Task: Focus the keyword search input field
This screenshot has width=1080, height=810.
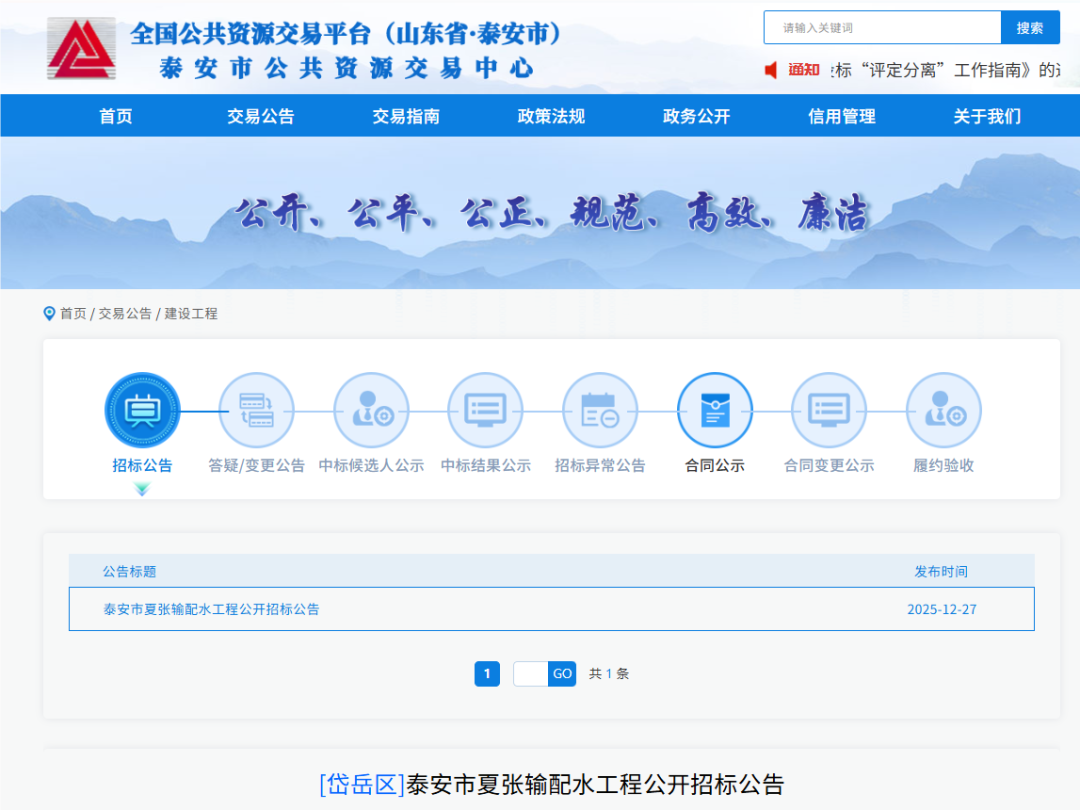Action: pyautogui.click(x=882, y=28)
